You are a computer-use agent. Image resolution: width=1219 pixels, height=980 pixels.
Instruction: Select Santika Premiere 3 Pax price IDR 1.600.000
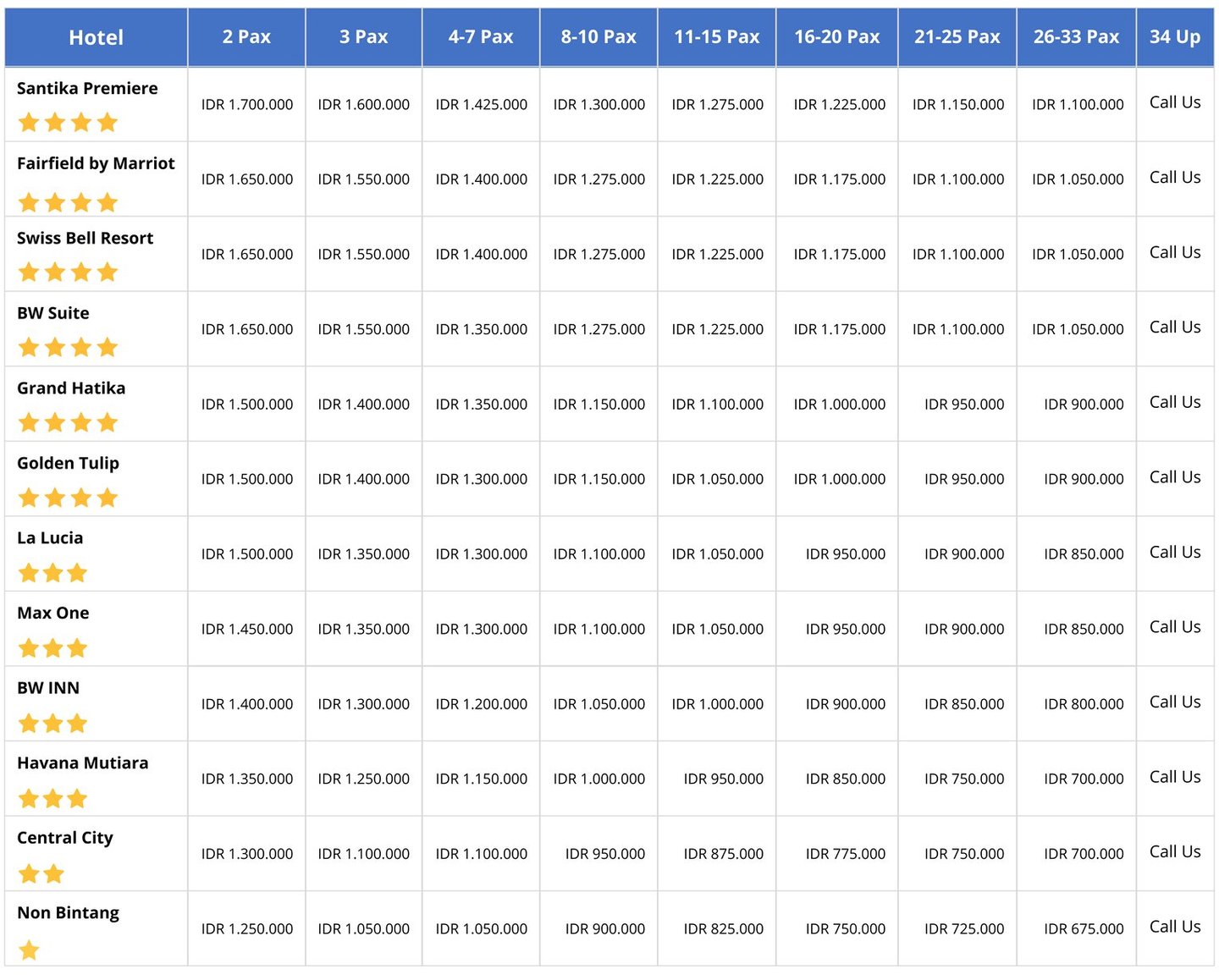coord(364,105)
